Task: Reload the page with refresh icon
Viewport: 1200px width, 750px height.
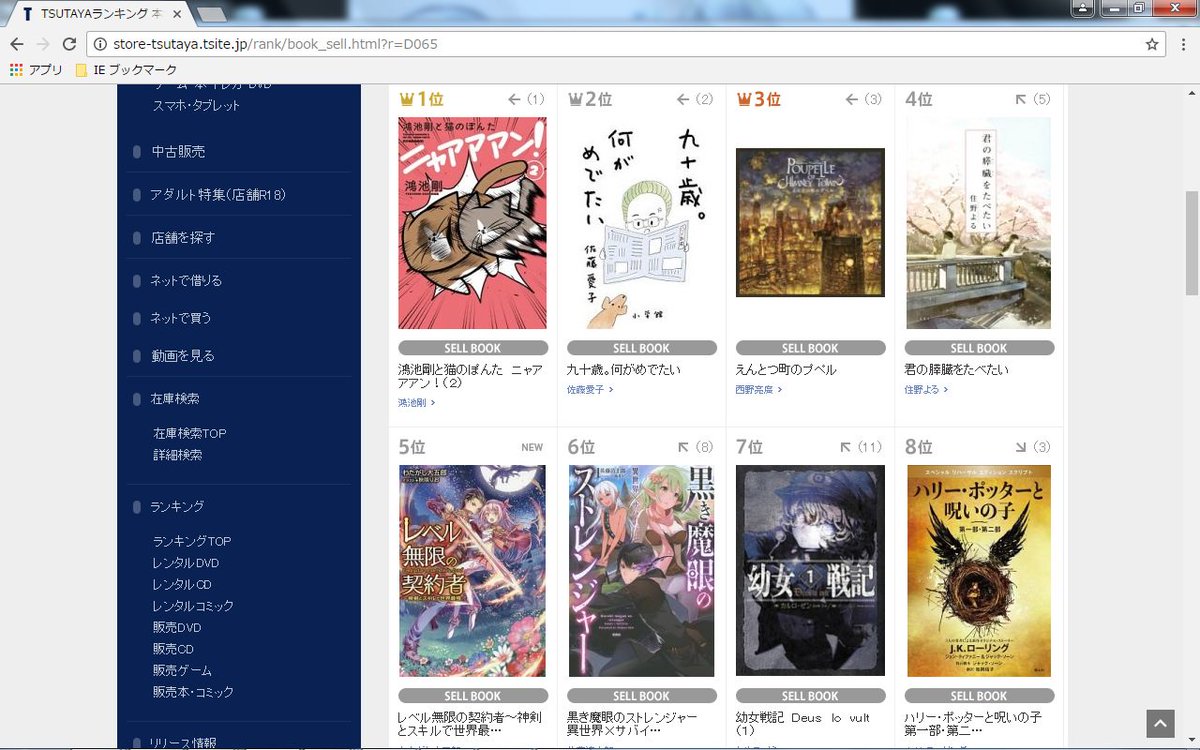Action: tap(69, 44)
